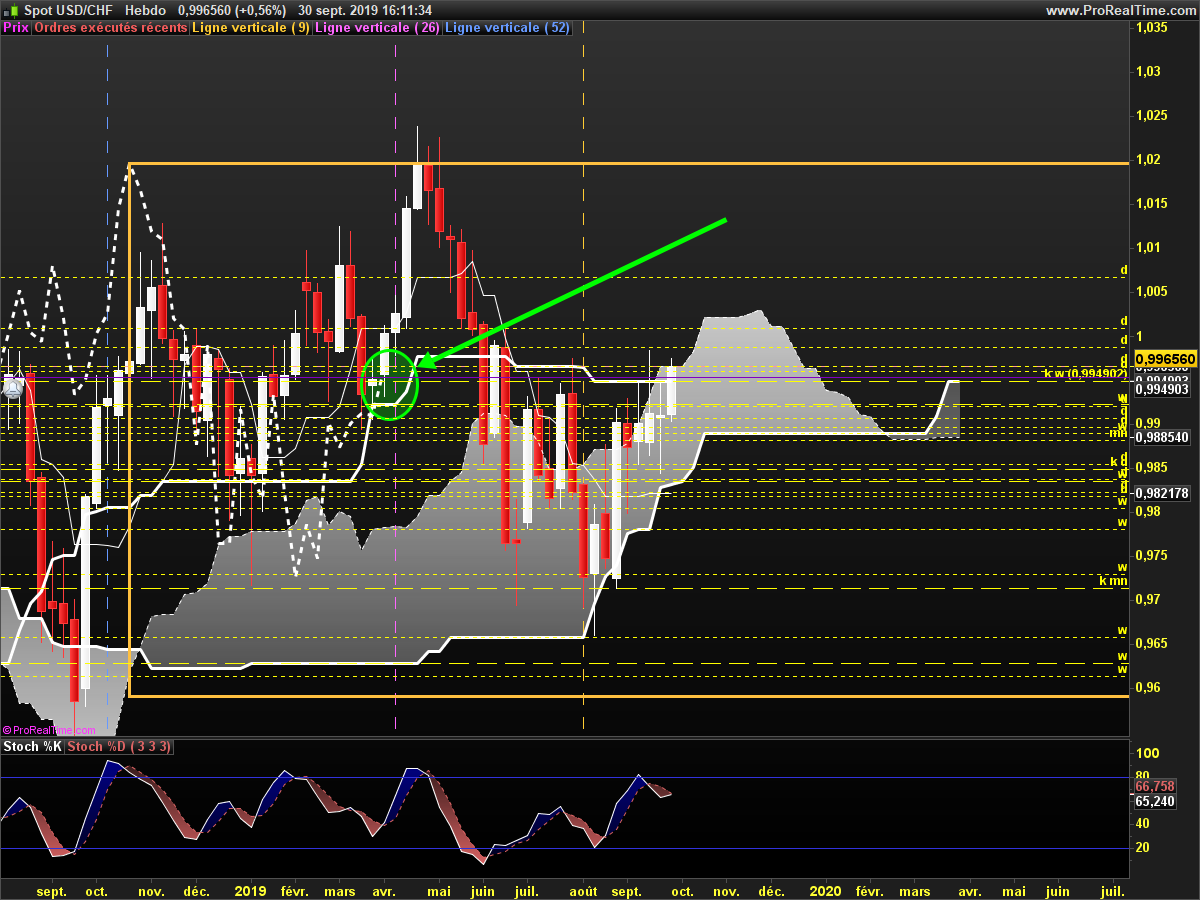
Task: Click the 1,005 price axis value
Action: pyautogui.click(x=1154, y=291)
